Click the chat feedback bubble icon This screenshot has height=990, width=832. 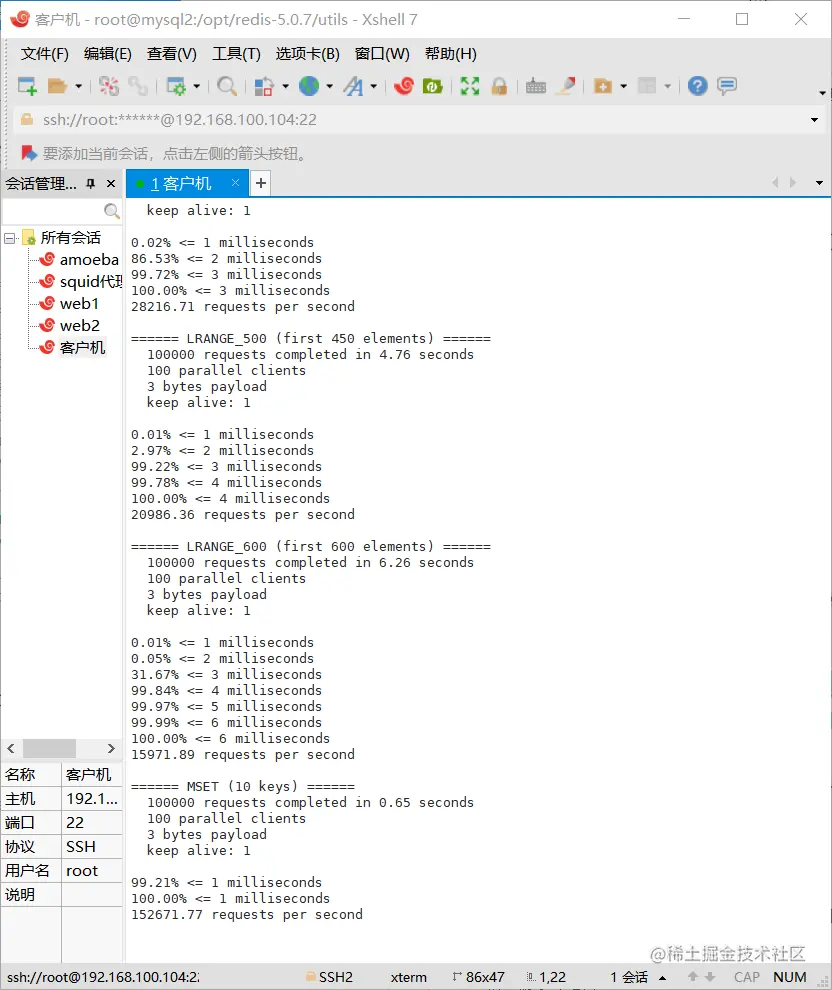pos(727,86)
